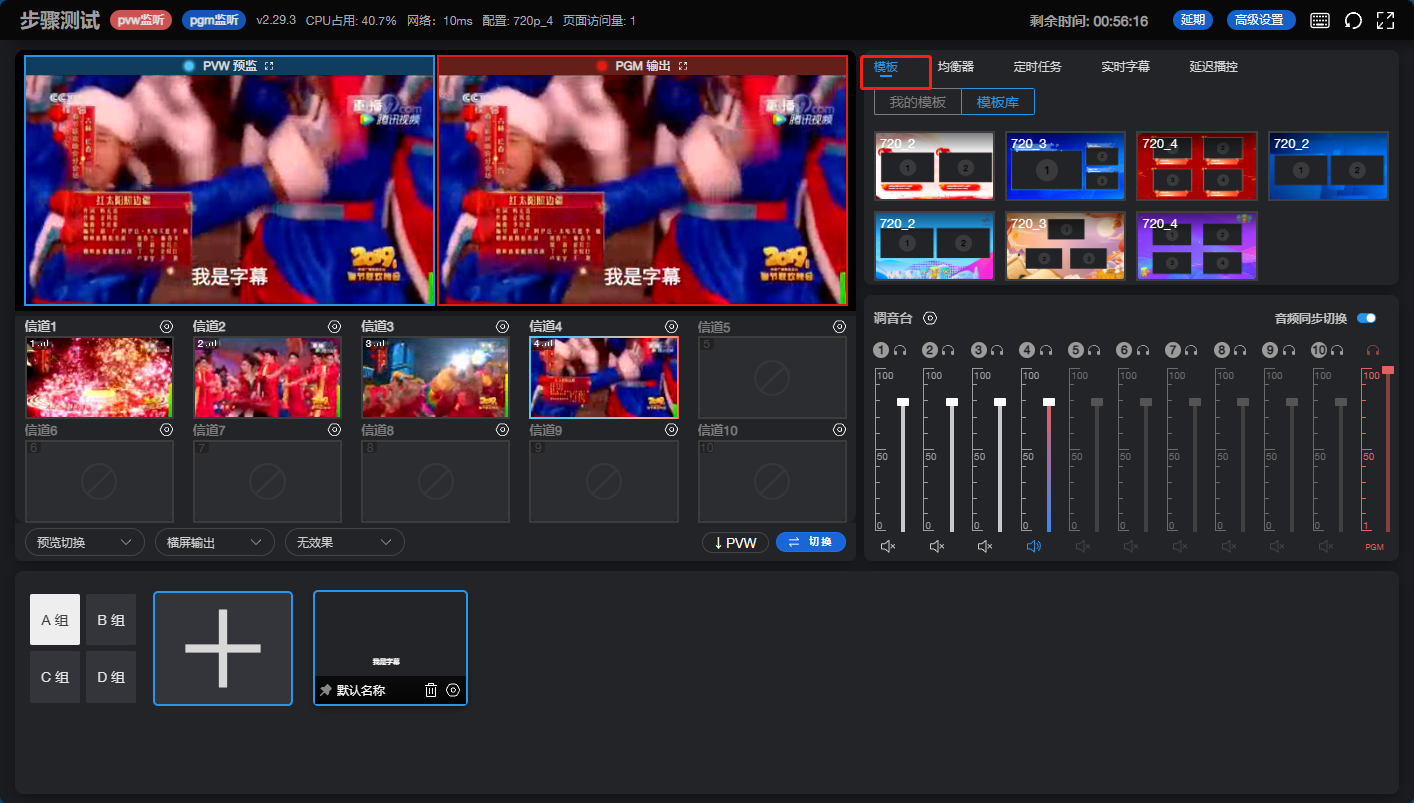Open settings of the 默认名称 card
The width and height of the screenshot is (1414, 803).
click(453, 690)
